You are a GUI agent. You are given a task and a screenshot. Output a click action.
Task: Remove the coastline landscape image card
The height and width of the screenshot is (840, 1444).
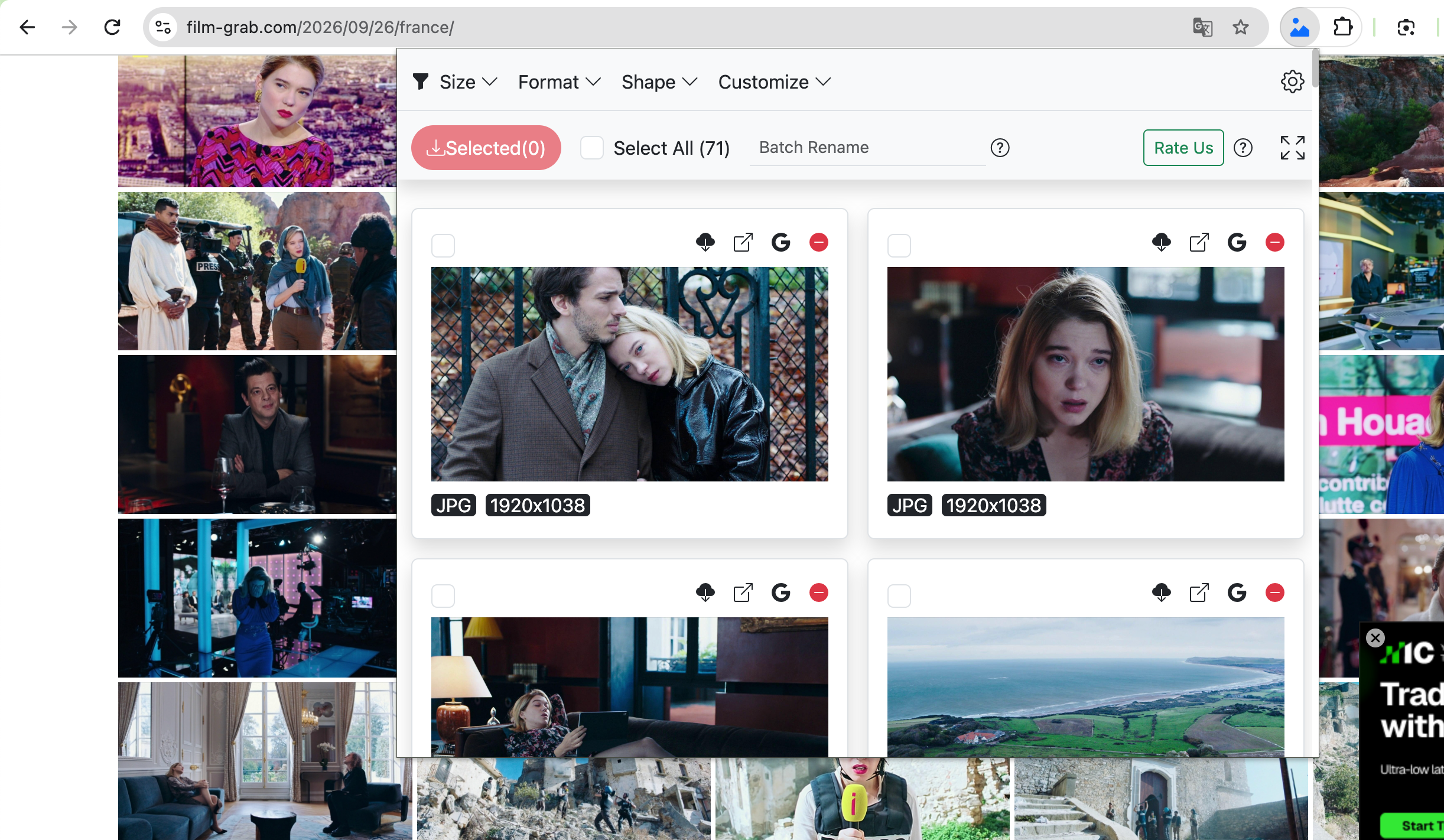1275,592
